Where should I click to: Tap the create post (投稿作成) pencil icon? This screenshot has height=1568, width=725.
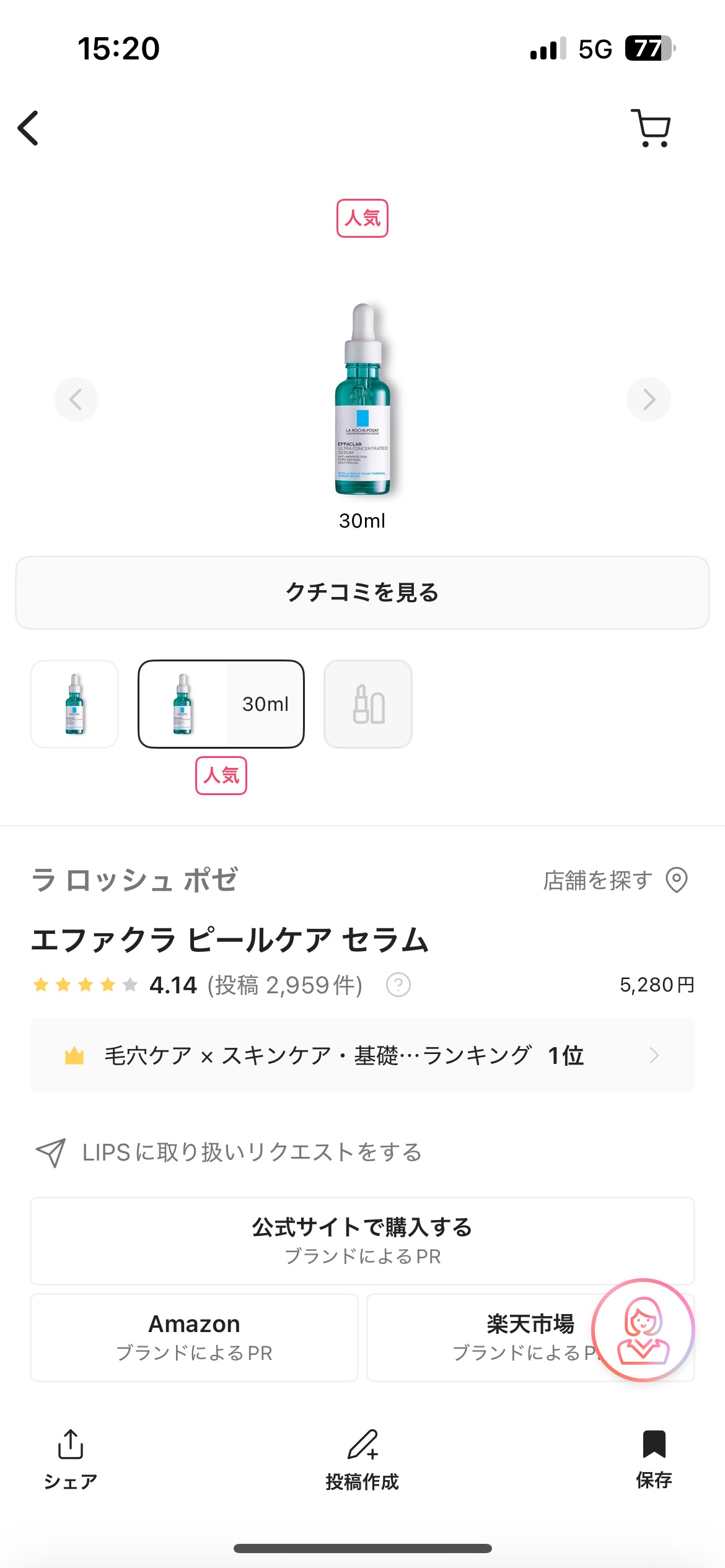(x=362, y=1445)
